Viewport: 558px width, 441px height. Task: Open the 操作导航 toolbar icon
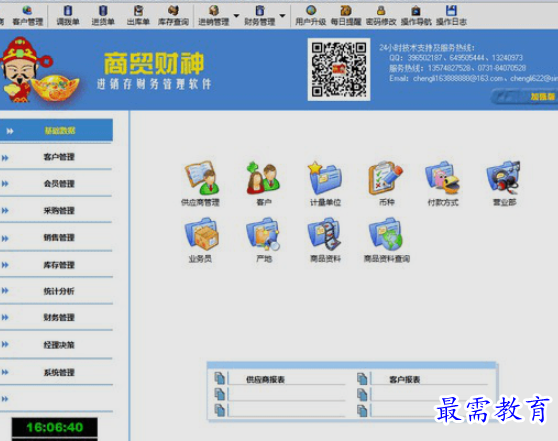416,16
